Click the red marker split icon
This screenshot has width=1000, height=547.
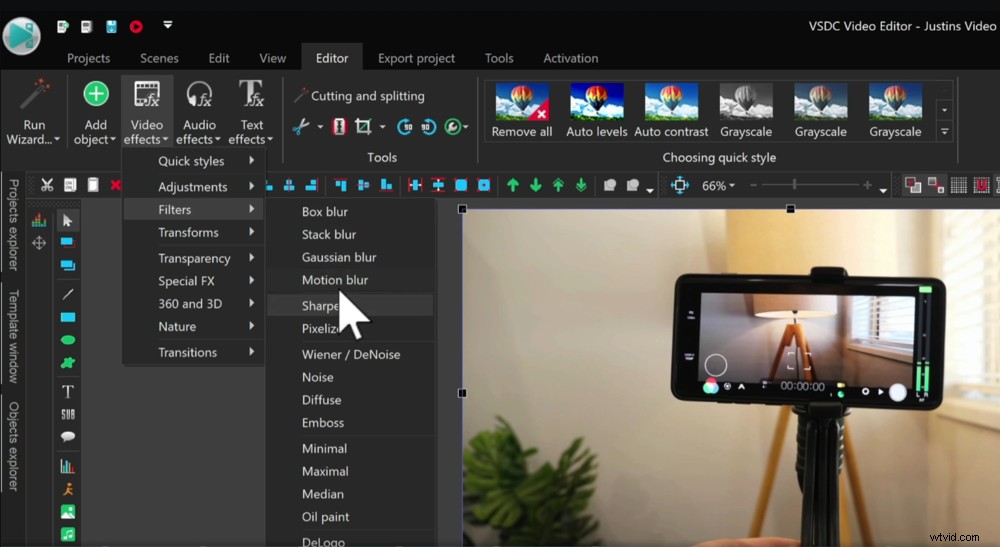point(339,126)
